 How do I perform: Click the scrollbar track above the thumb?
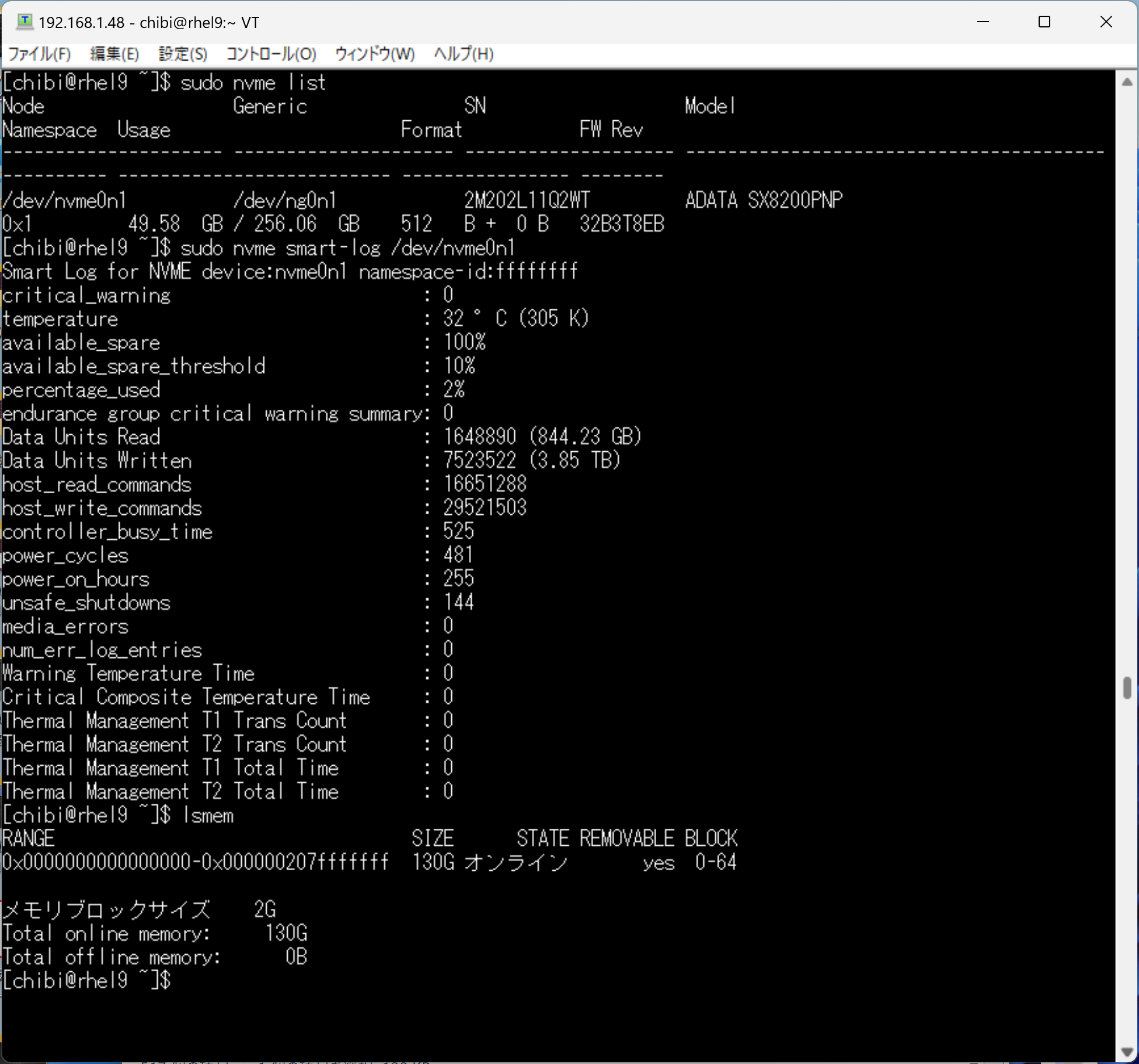pyautogui.click(x=1127, y=379)
